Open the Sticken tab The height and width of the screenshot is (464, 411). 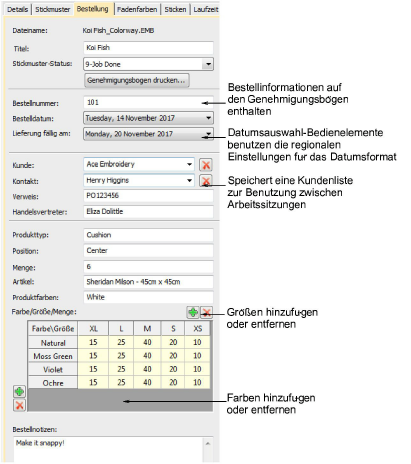pyautogui.click(x=175, y=9)
